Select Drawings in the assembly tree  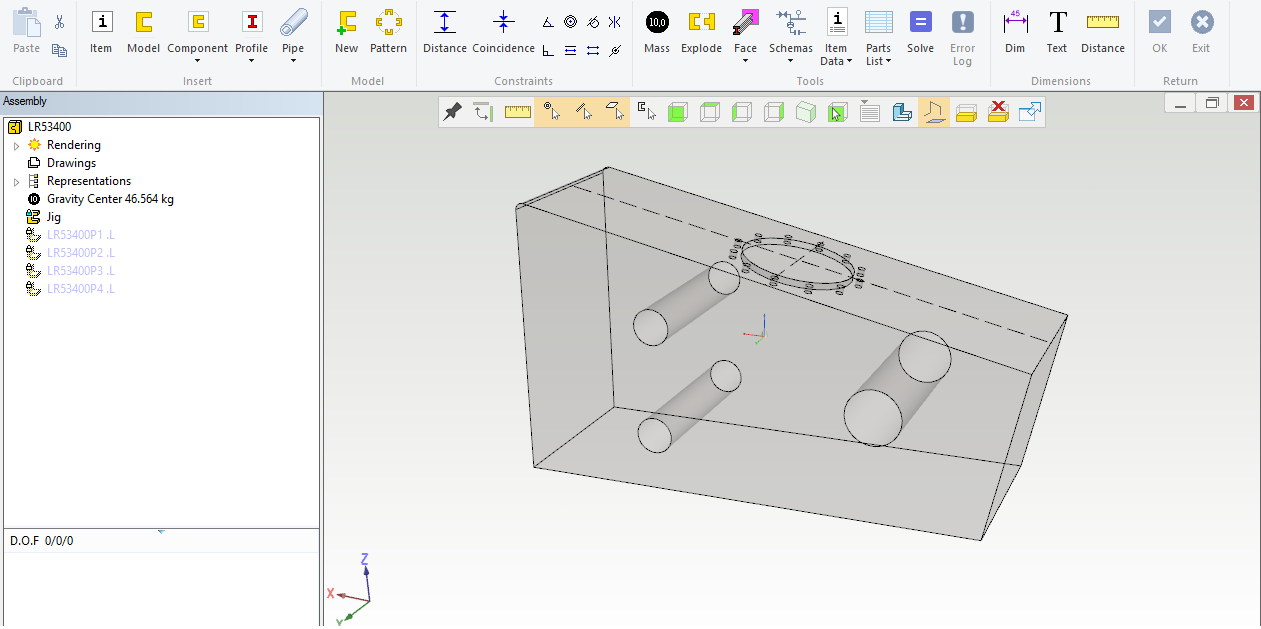point(71,163)
